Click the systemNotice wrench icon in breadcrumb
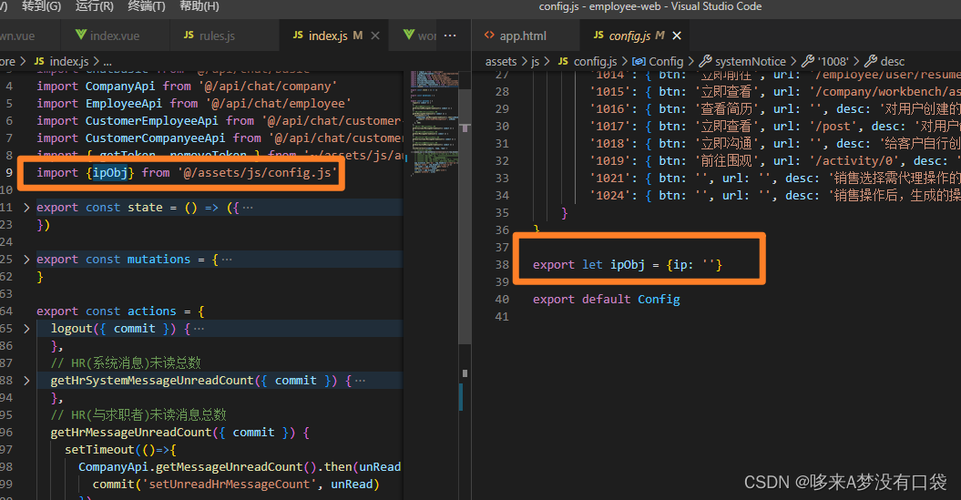961x500 pixels. (706, 62)
